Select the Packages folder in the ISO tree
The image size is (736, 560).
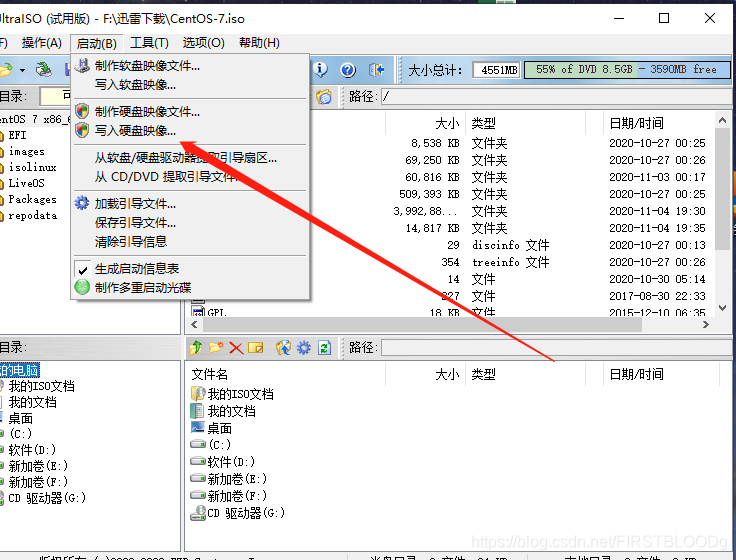(x=32, y=199)
